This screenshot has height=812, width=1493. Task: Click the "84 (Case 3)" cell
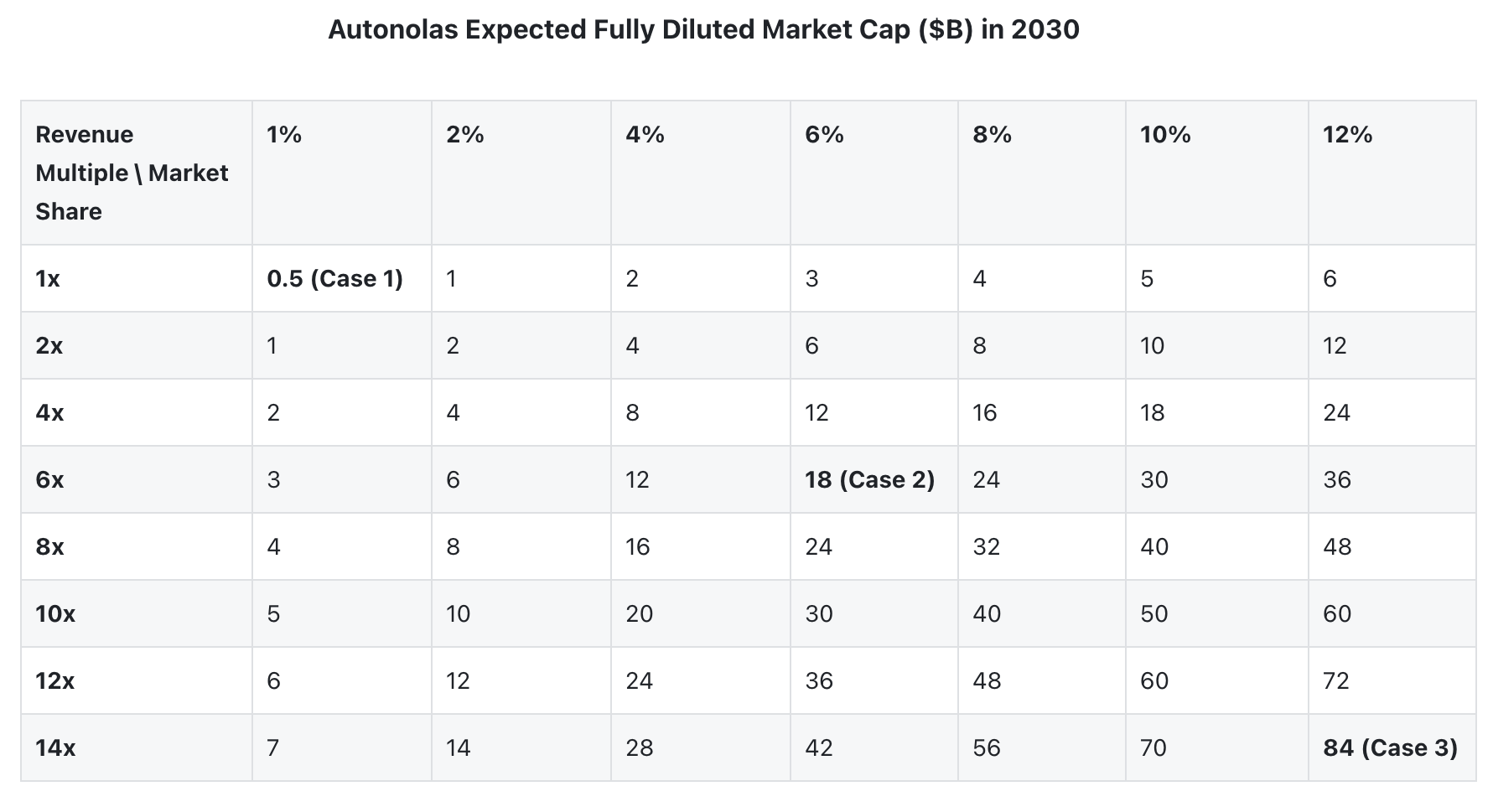pyautogui.click(x=1390, y=748)
